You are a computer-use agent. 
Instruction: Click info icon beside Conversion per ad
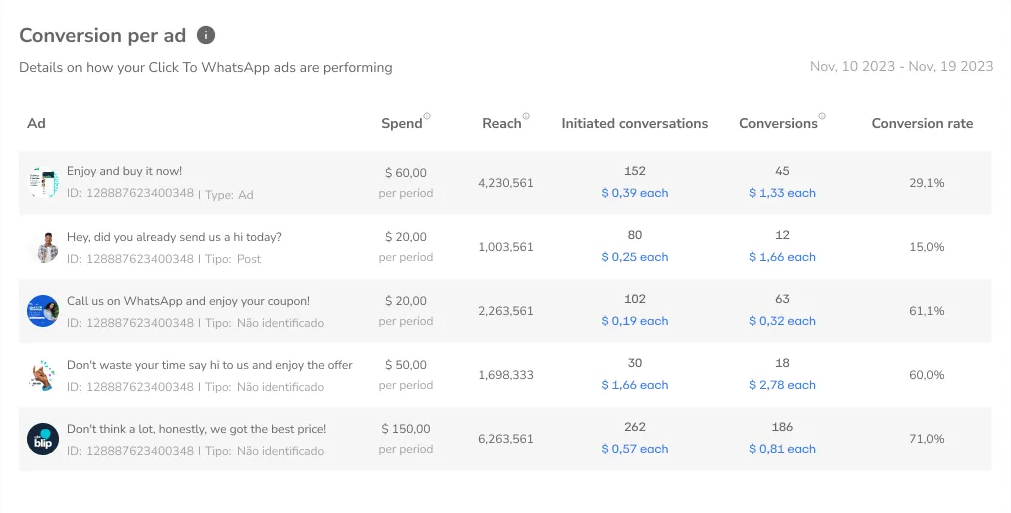tap(206, 35)
